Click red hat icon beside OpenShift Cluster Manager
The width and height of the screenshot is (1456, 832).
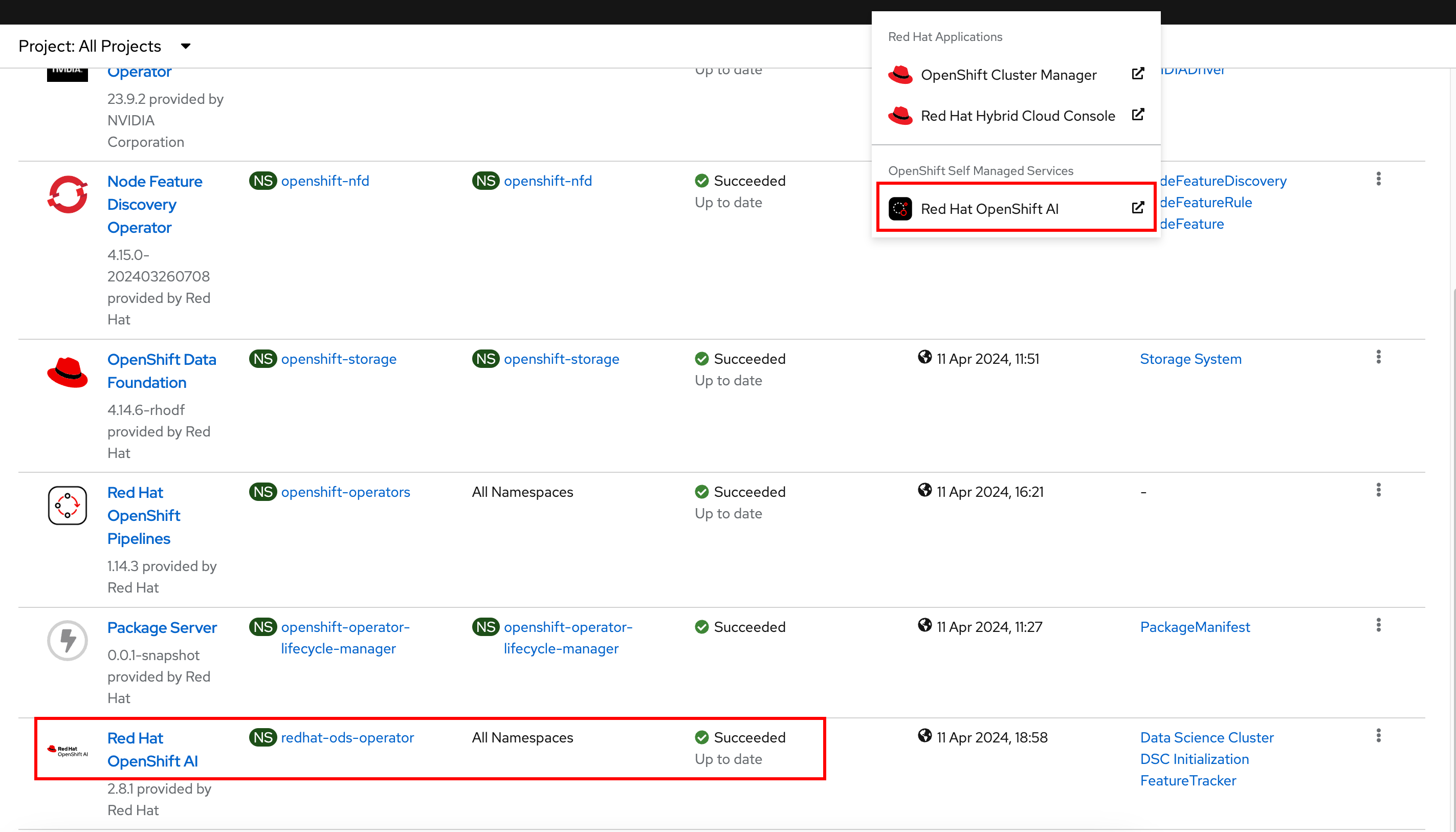[x=900, y=75]
